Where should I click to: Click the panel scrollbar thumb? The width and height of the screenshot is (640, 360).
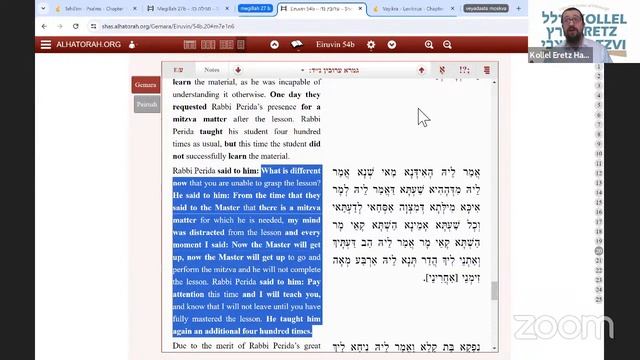(494, 291)
